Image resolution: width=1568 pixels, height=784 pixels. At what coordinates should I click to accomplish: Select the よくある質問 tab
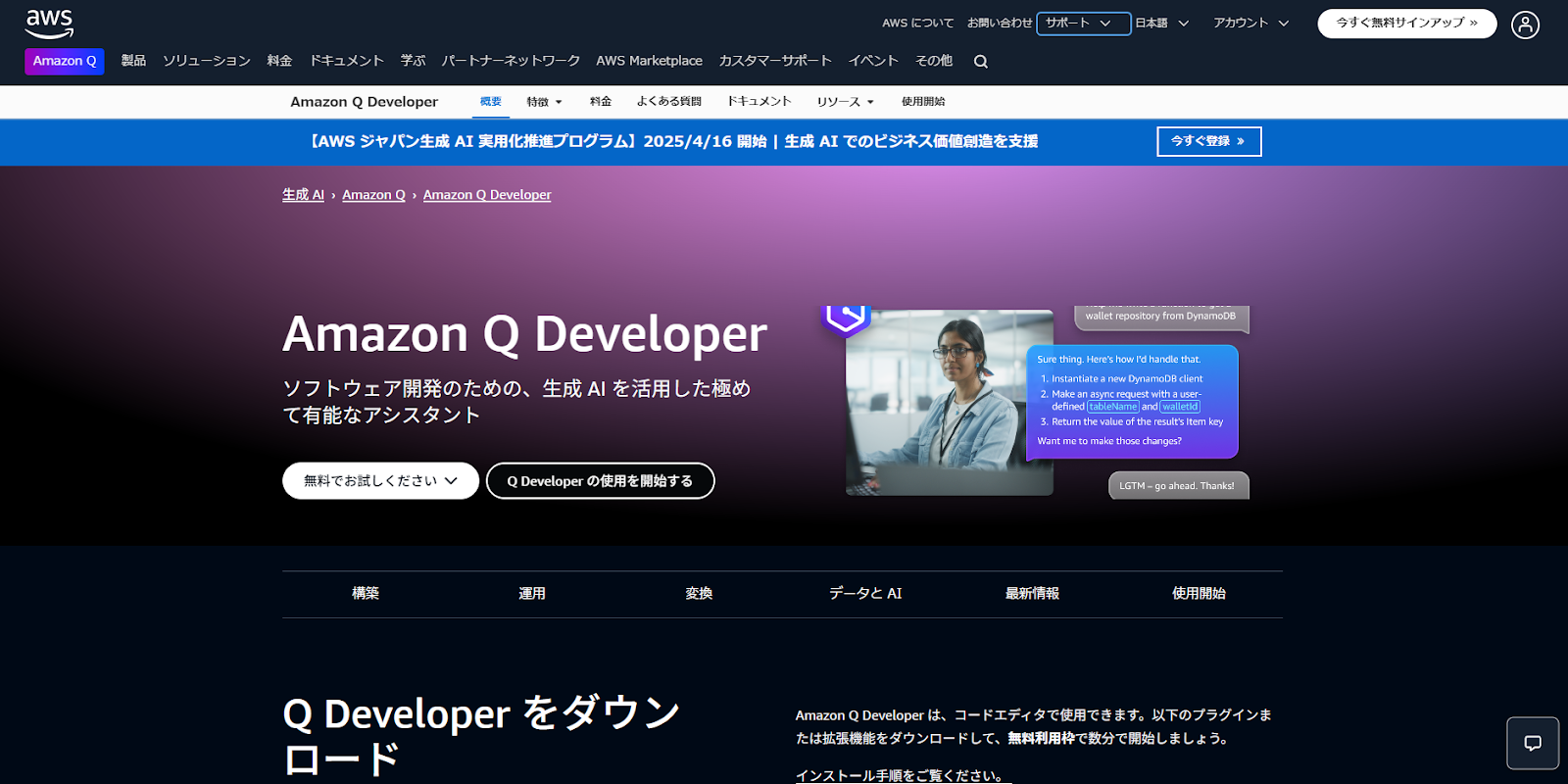click(669, 102)
